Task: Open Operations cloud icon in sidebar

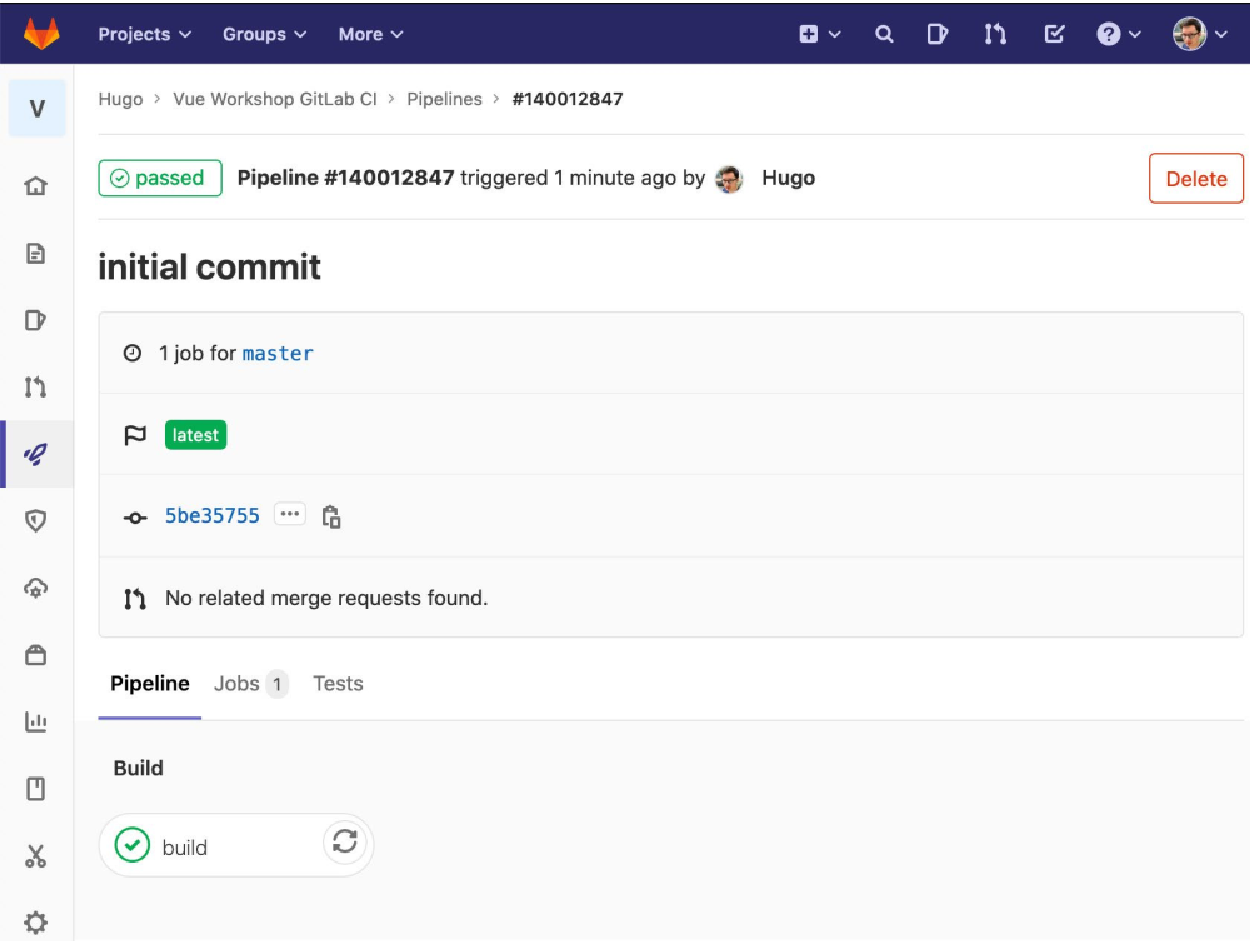Action: [x=36, y=588]
